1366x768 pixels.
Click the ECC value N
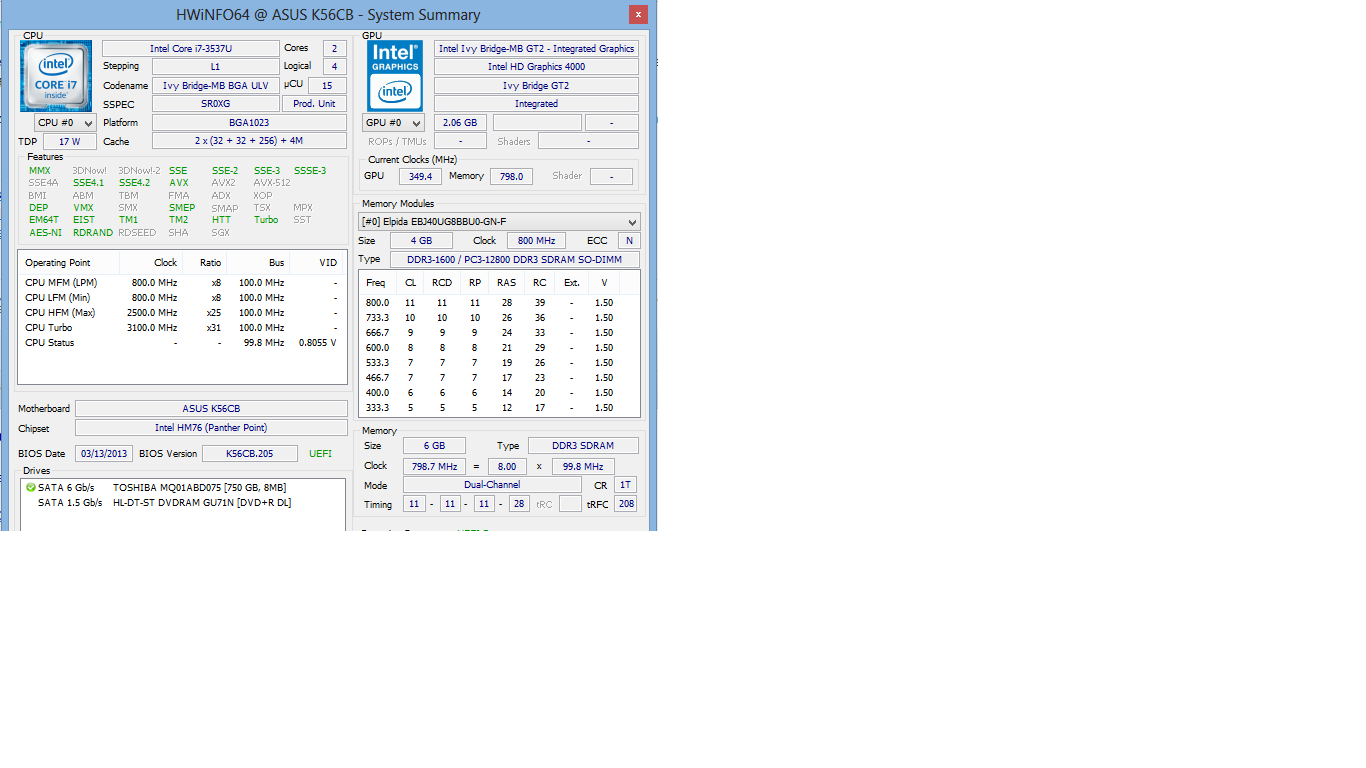tap(629, 241)
